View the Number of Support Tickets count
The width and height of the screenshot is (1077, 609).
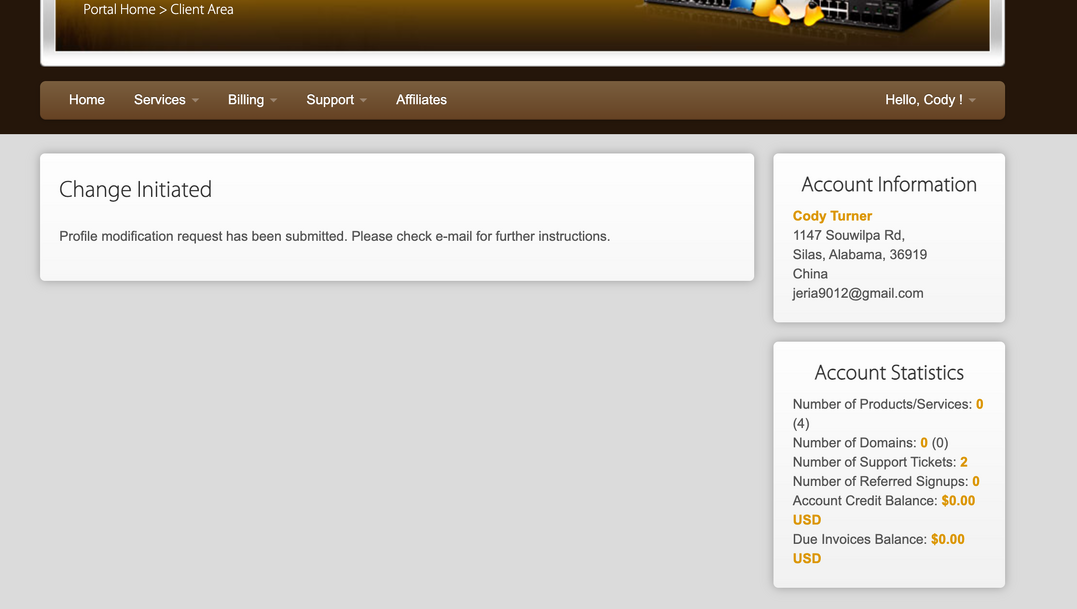pos(963,462)
